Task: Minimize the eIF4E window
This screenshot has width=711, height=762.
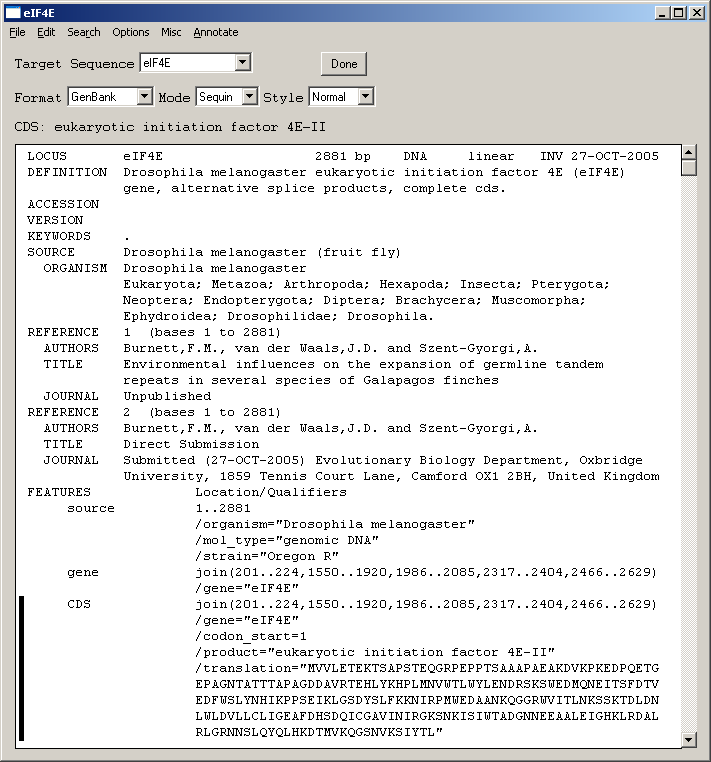Action: [661, 12]
